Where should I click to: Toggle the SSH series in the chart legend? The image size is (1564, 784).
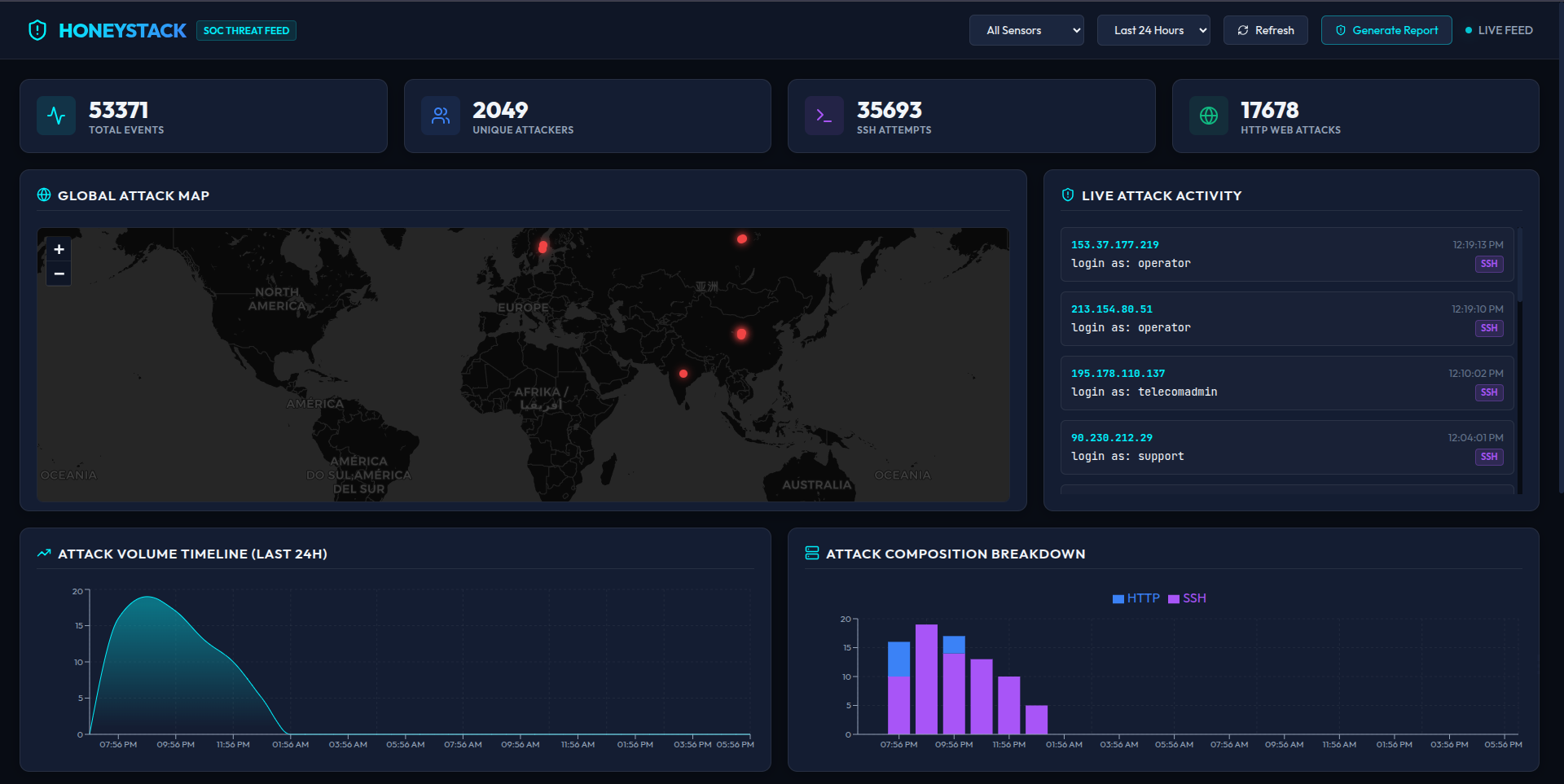[1187, 598]
